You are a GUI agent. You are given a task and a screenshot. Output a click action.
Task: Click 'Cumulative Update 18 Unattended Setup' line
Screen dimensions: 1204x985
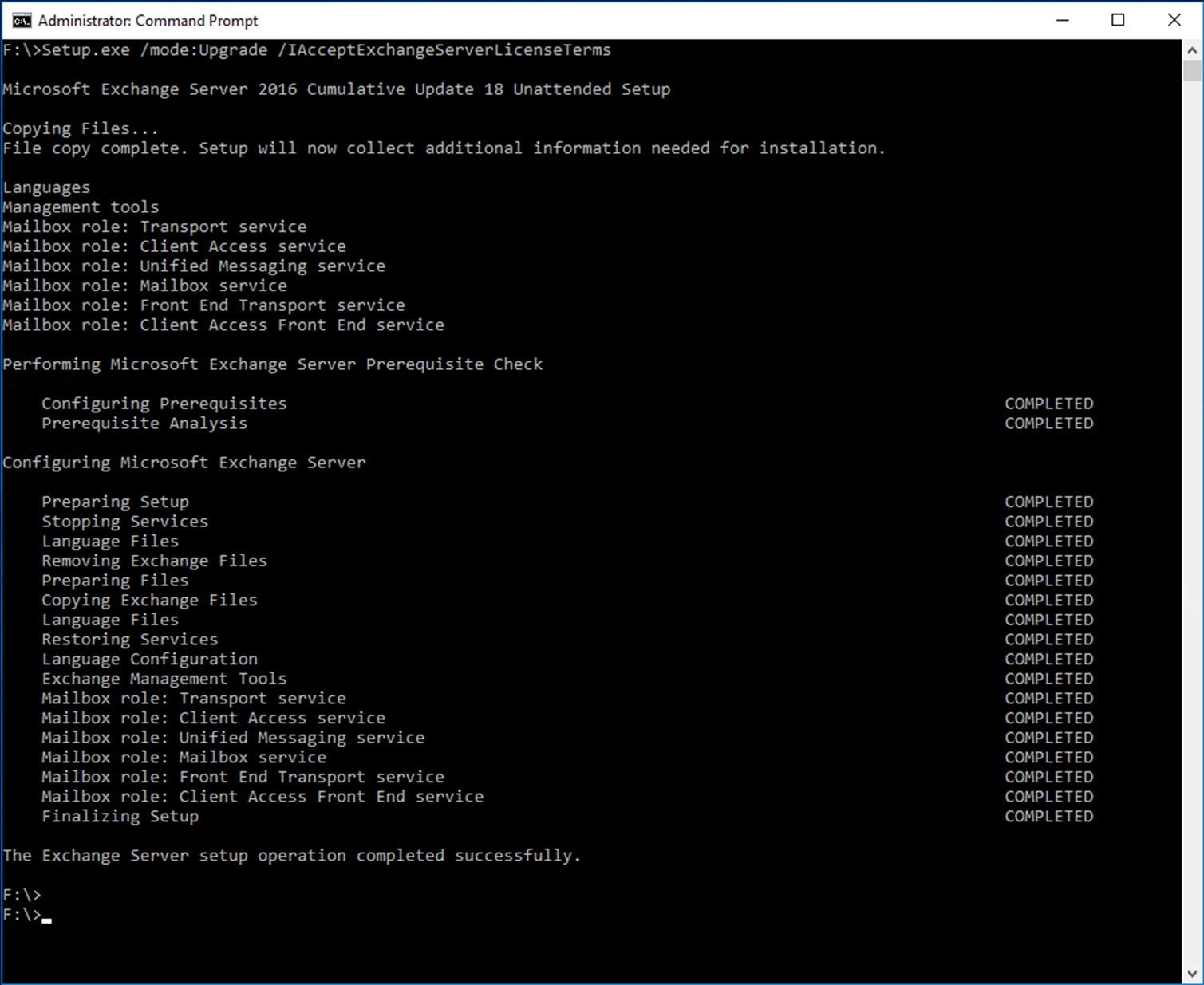click(337, 89)
